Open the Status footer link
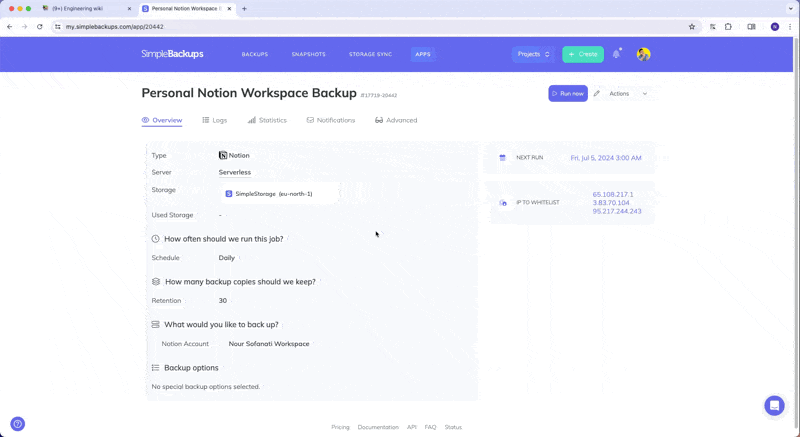This screenshot has height=437, width=800. [x=453, y=427]
